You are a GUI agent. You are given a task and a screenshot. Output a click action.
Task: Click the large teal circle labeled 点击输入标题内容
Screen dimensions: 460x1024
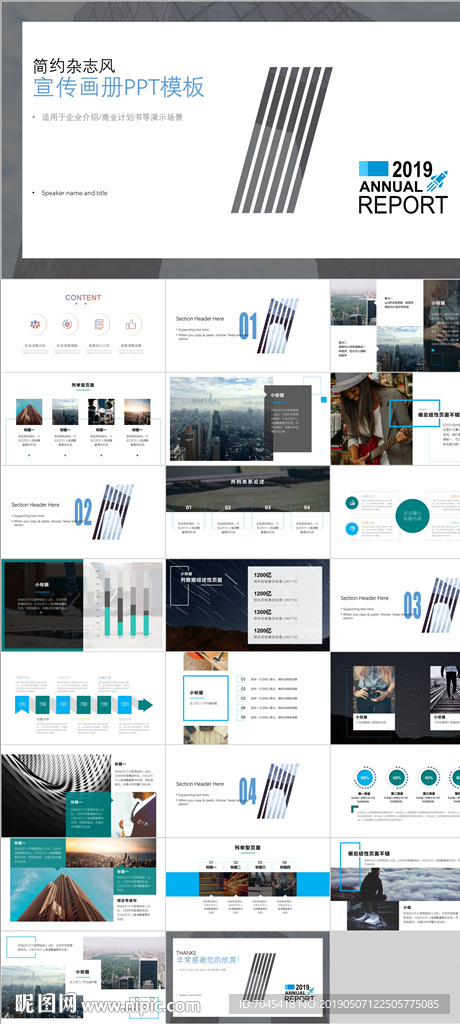point(413,517)
